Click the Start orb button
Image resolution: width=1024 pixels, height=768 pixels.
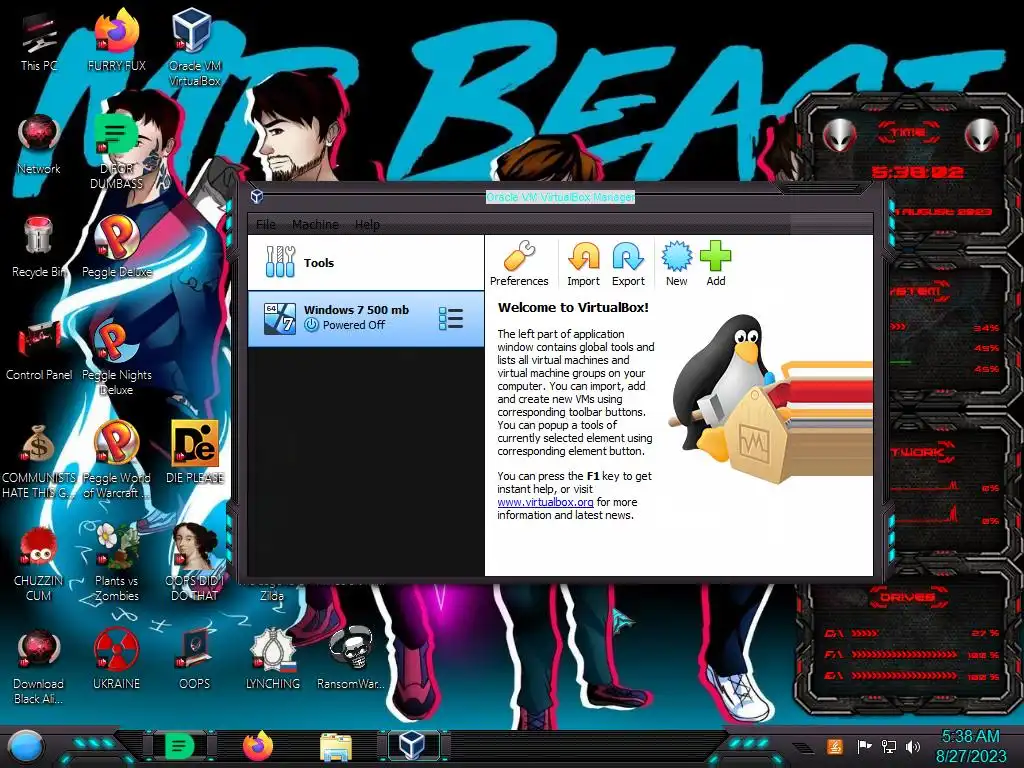pos(26,746)
